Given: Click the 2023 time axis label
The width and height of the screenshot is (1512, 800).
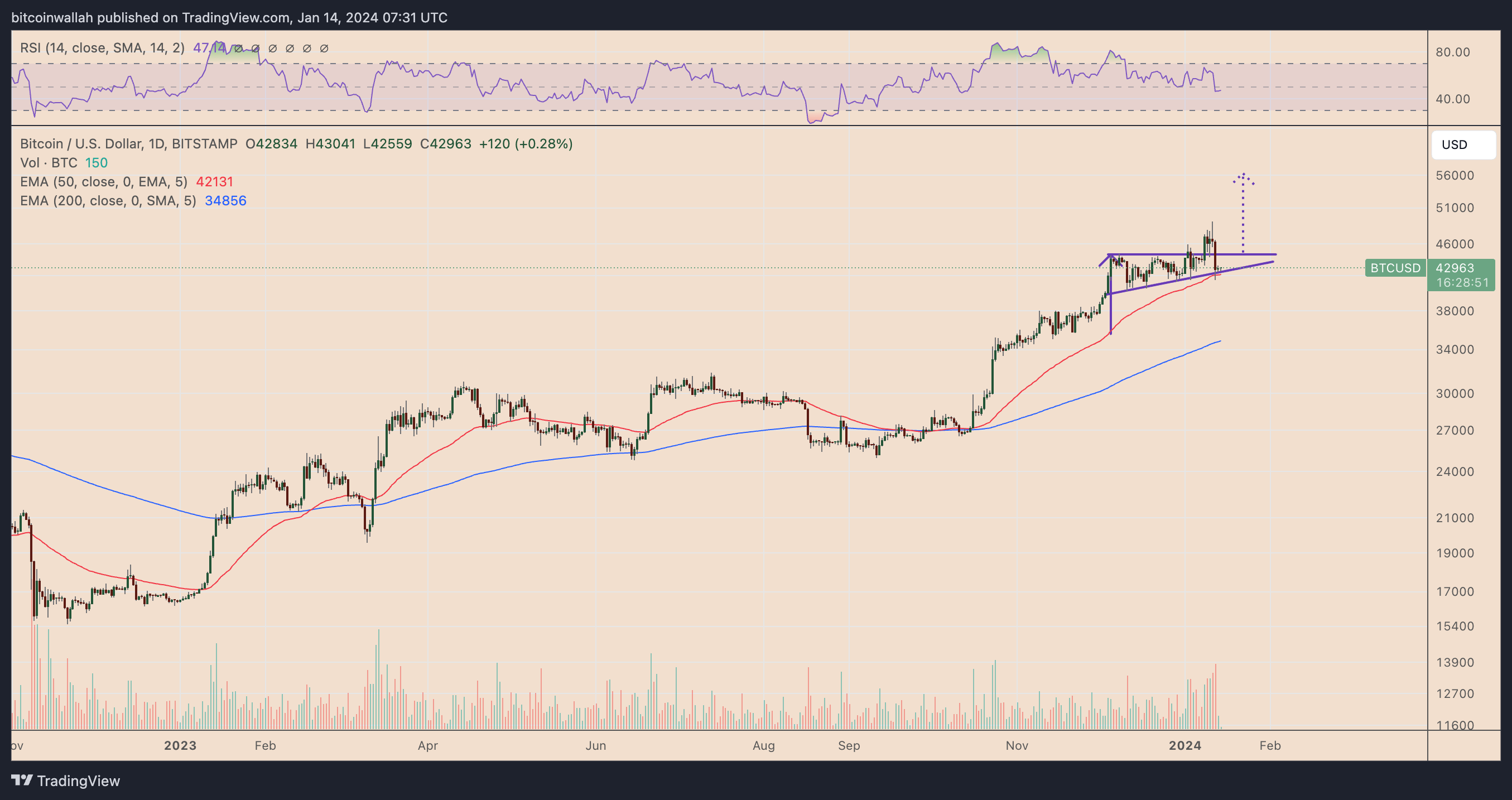Looking at the screenshot, I should pyautogui.click(x=180, y=746).
